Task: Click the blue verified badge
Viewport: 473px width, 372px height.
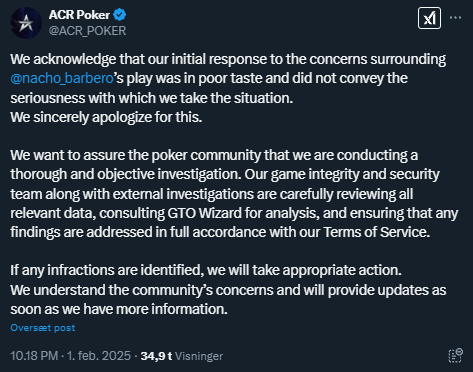Action: click(x=119, y=15)
